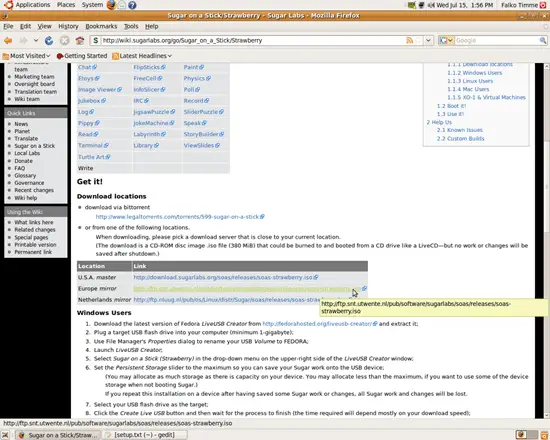Click the stop loading icon
Viewport: 550px width, 440px height.
pyautogui.click(x=65, y=41)
